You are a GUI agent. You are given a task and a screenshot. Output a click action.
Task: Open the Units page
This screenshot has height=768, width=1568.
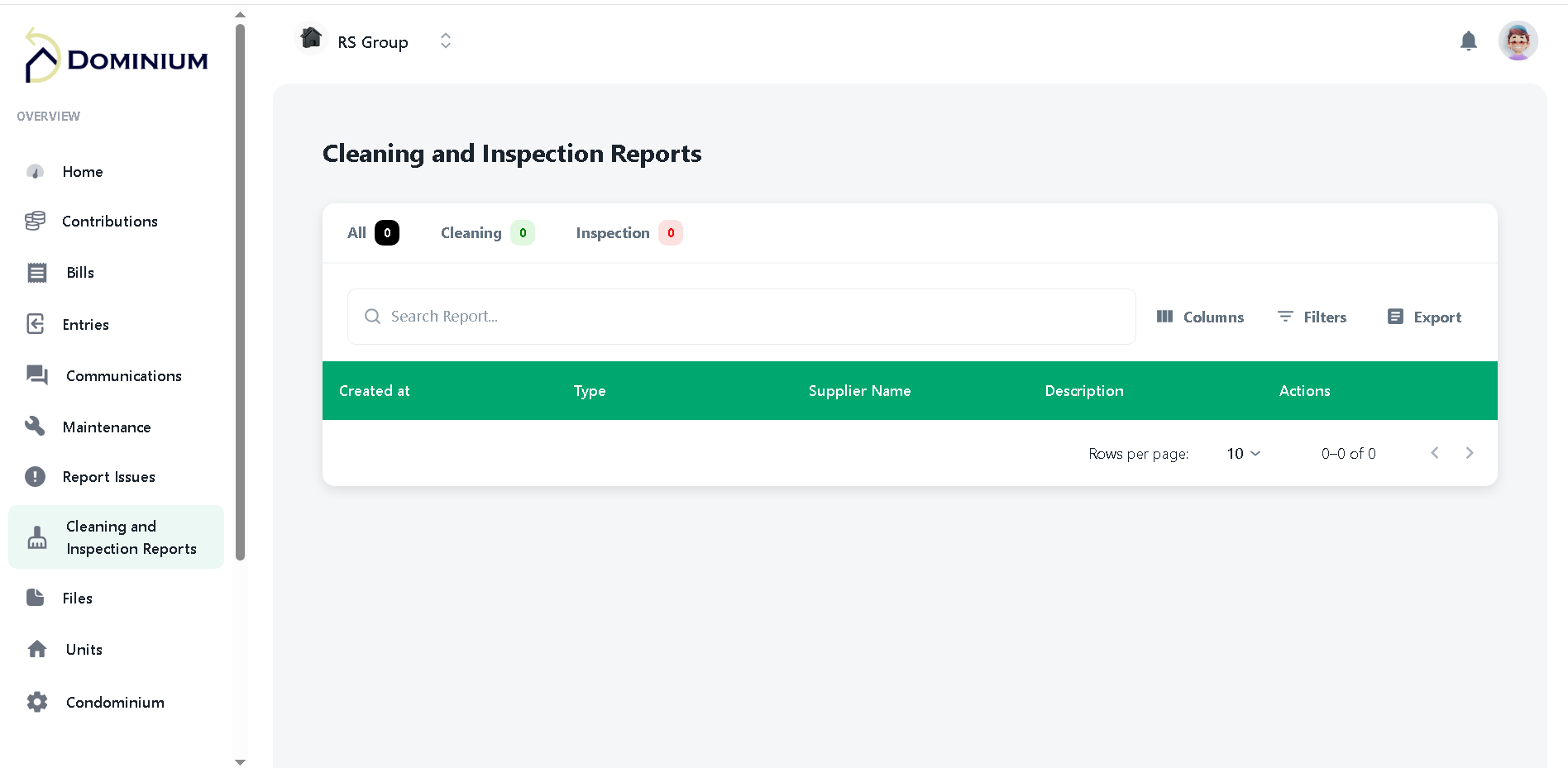pos(84,649)
